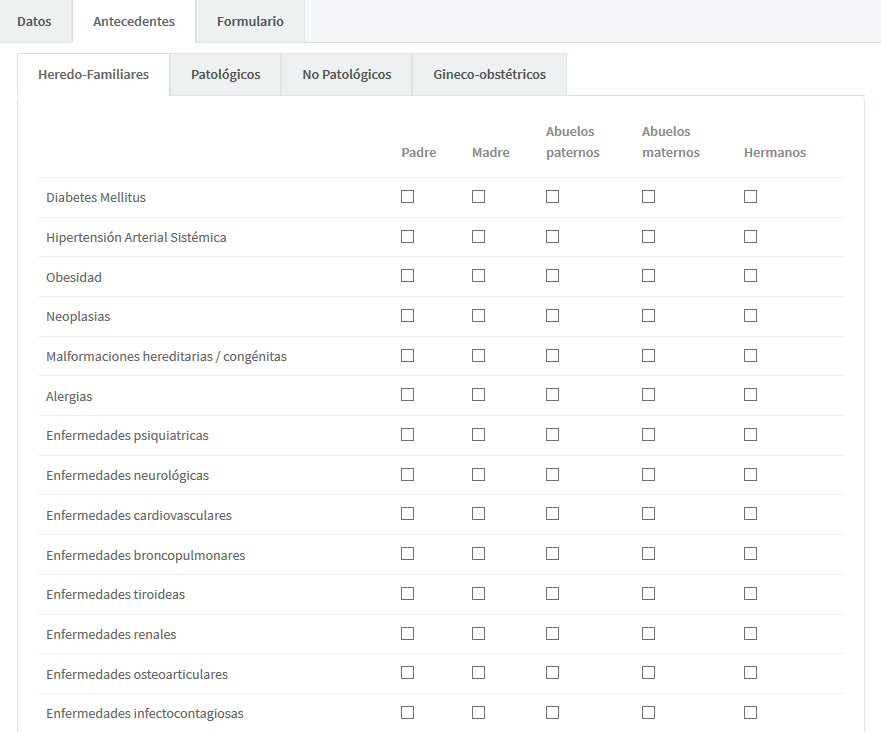Tick Enfermedades tiroideas for Padre

(x=407, y=593)
